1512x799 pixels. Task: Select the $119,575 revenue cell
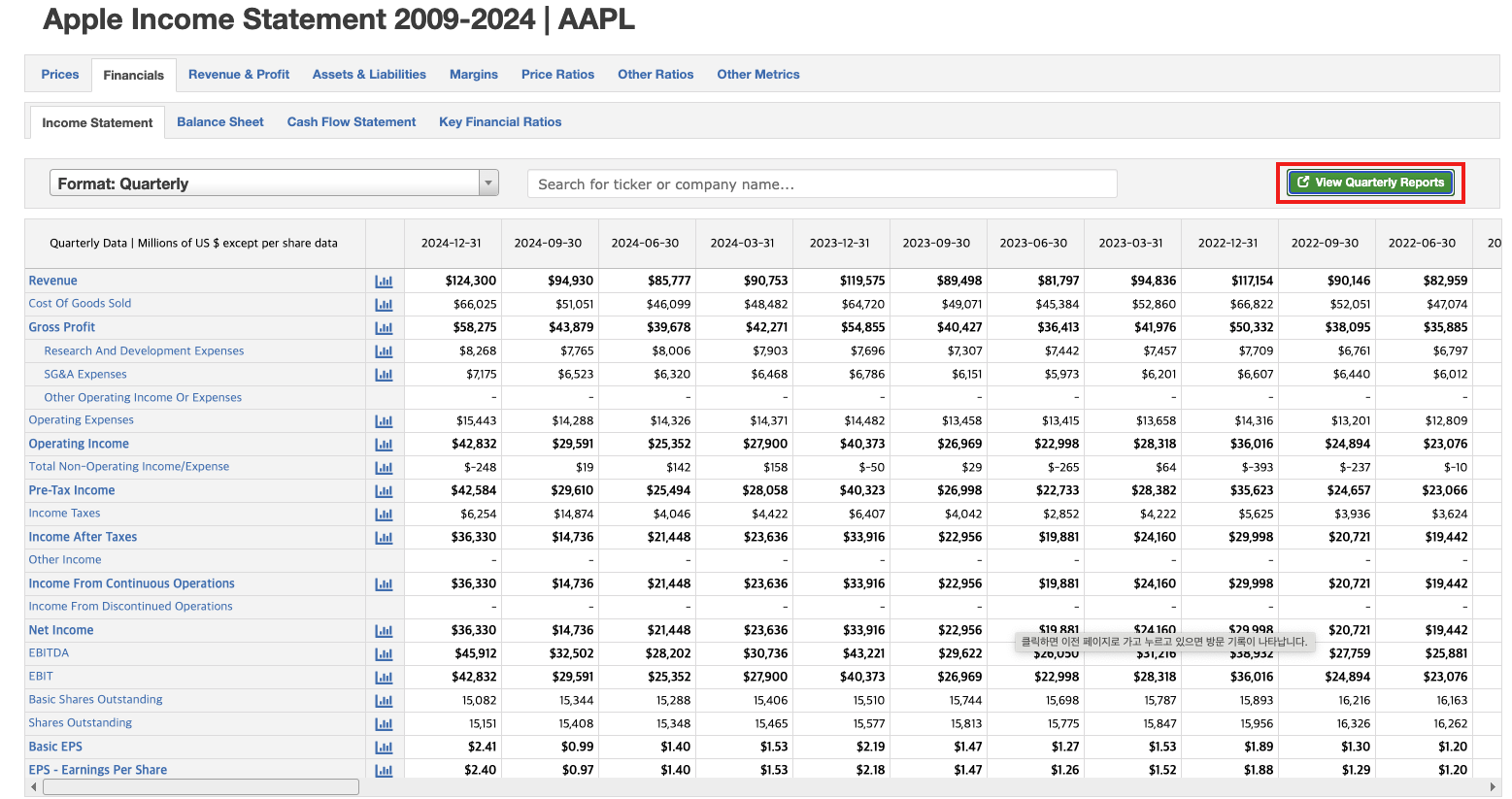841,281
